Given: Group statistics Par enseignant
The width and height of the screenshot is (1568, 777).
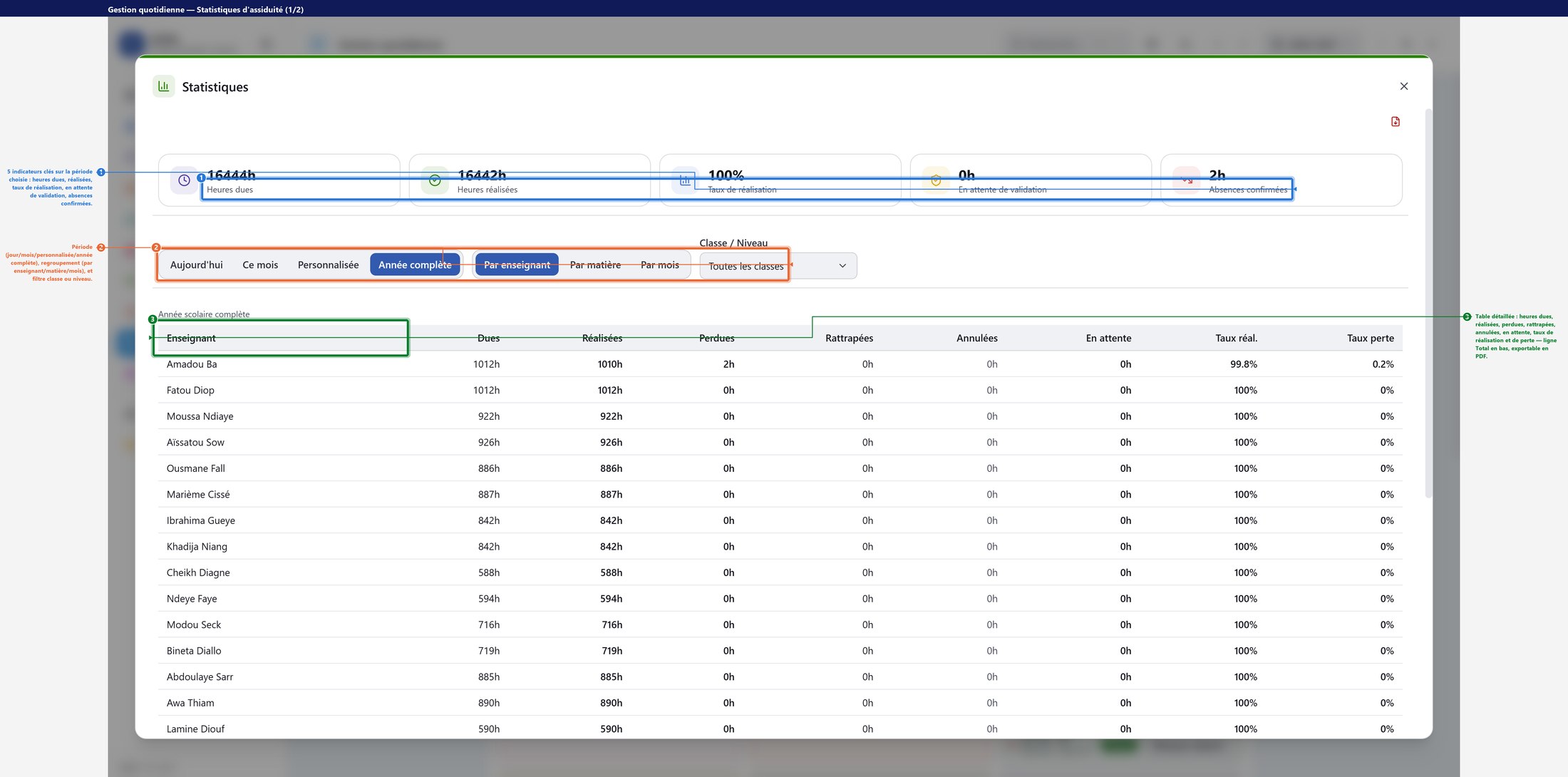Looking at the screenshot, I should [x=517, y=264].
